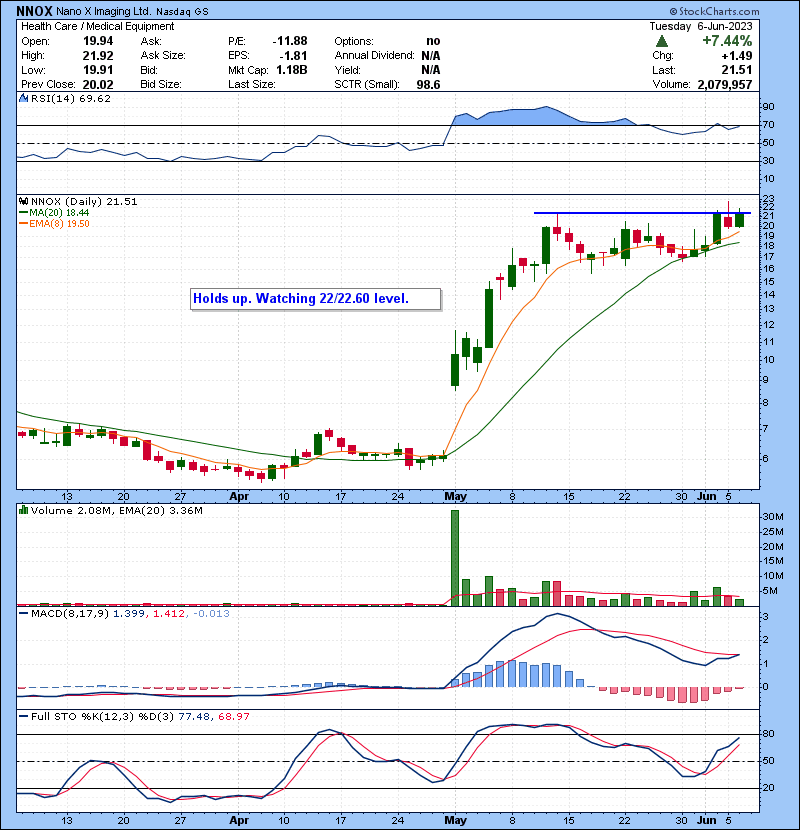Click the stochastic %D value 68.97
This screenshot has height=830, width=800.
(233, 717)
